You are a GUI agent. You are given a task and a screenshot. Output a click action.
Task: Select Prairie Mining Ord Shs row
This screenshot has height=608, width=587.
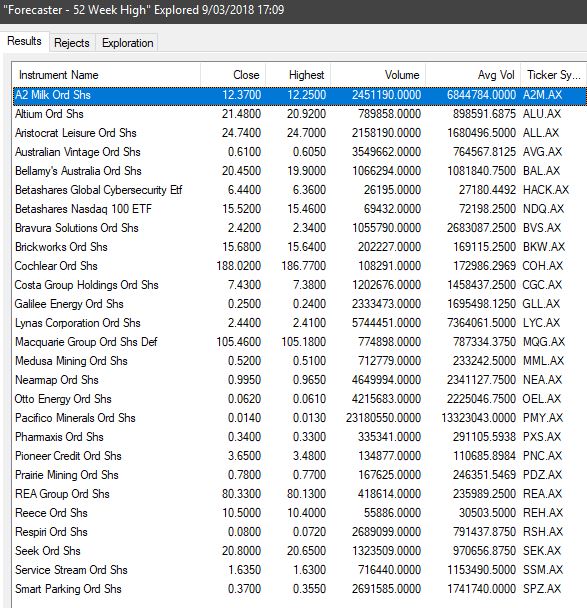pyautogui.click(x=300, y=475)
